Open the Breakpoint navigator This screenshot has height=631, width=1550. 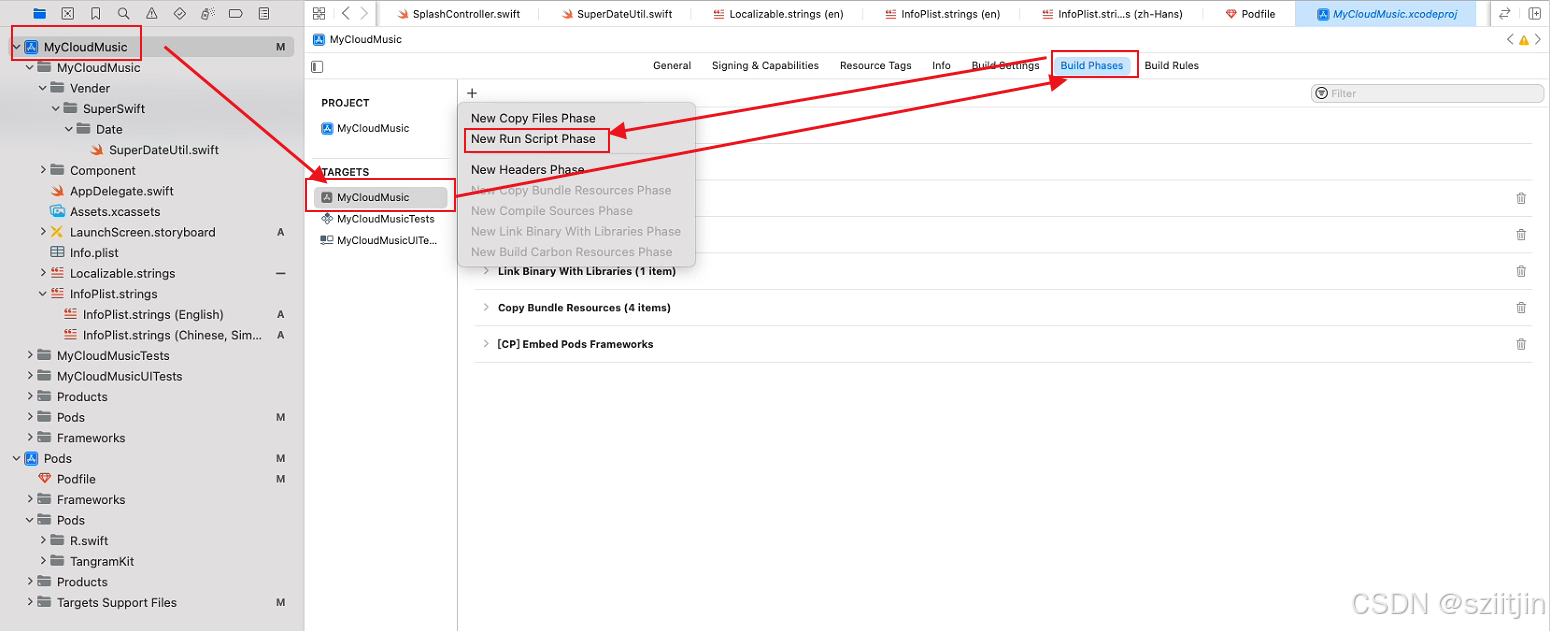tap(235, 14)
